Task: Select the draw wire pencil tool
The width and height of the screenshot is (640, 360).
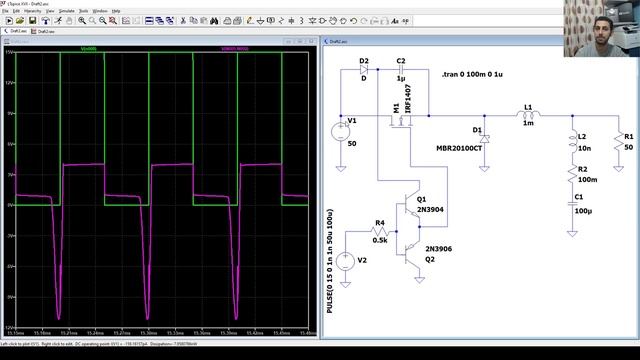Action: coord(250,20)
